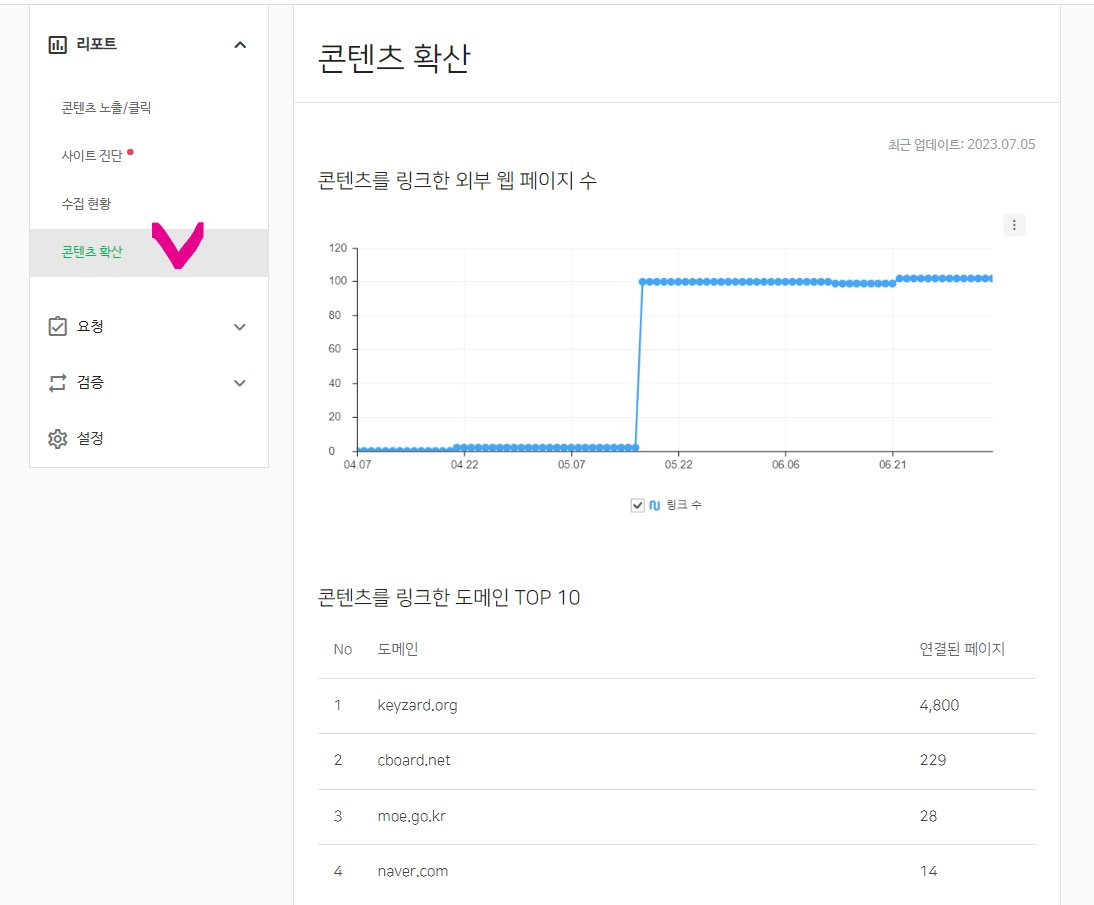Open 설정 via the gear icon
1094x905 pixels.
coord(57,438)
